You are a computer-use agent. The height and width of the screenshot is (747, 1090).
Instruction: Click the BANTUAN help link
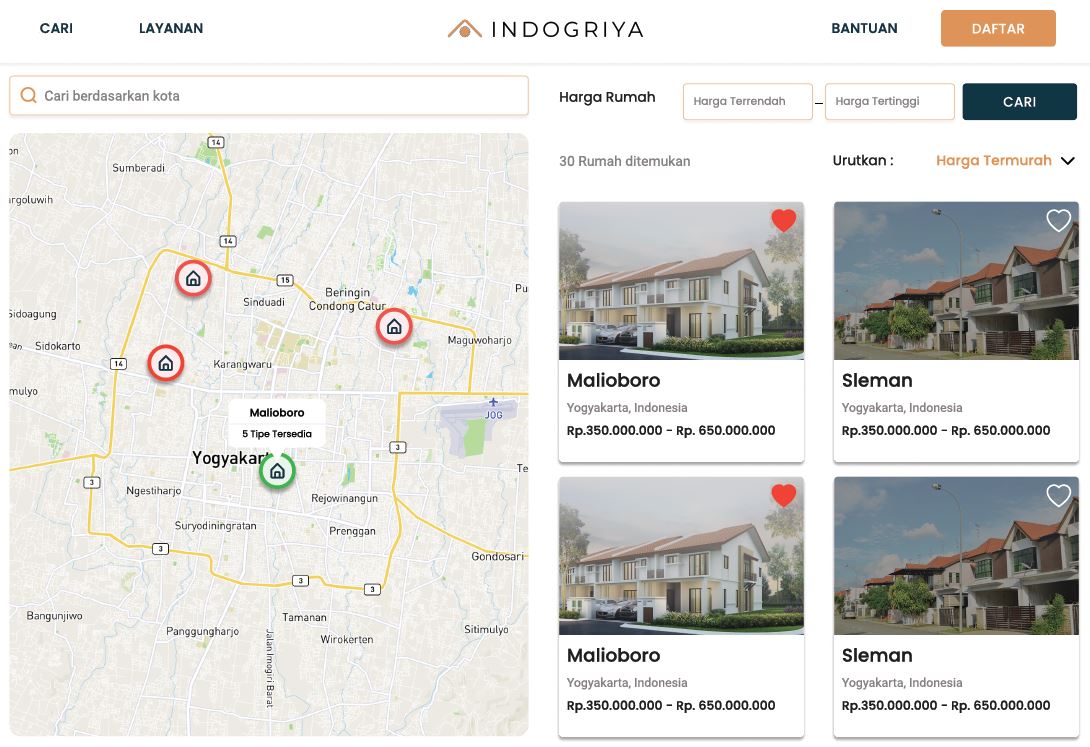(x=864, y=29)
